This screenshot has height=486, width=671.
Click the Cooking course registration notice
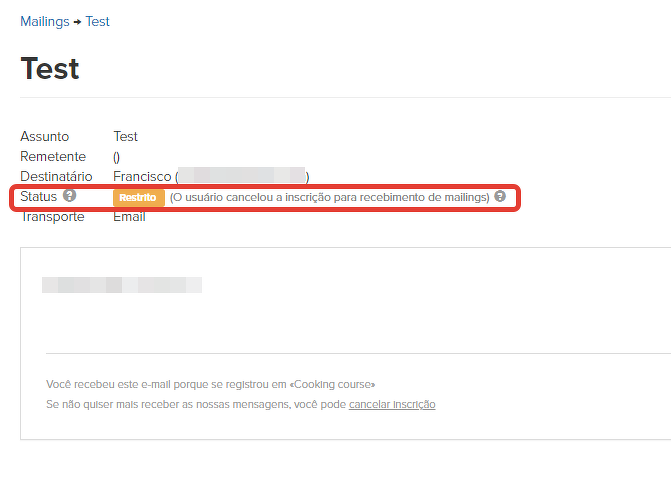pyautogui.click(x=211, y=384)
